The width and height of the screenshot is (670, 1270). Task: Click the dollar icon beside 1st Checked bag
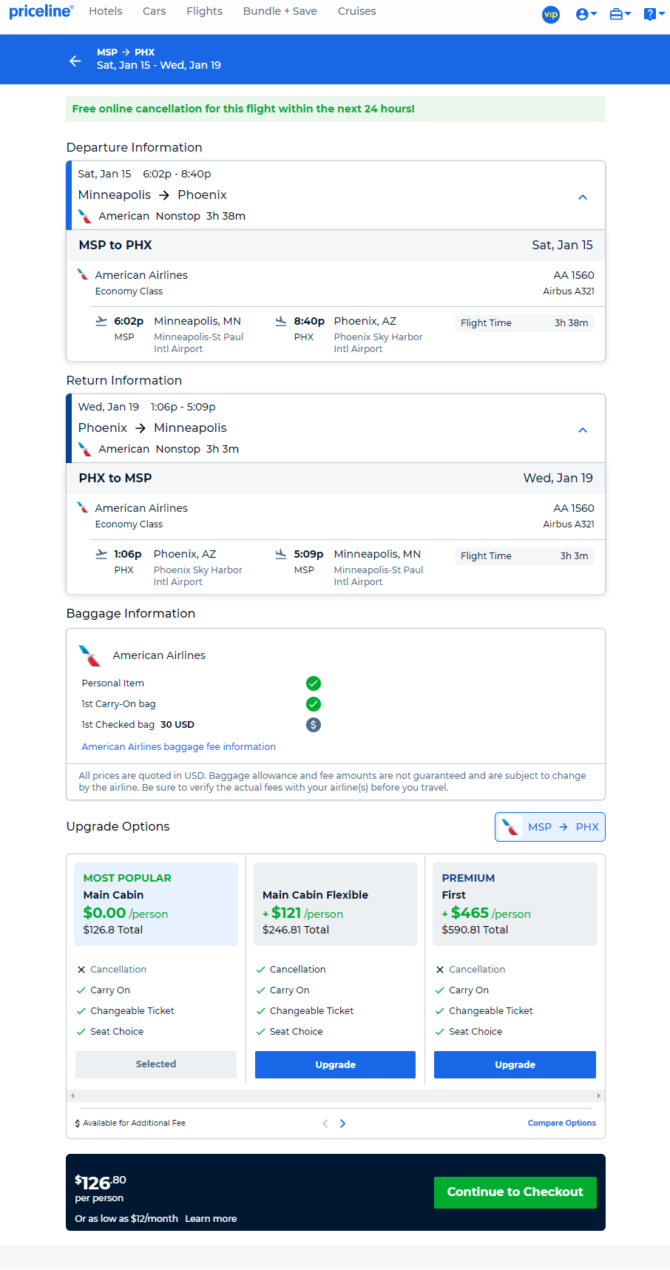pyautogui.click(x=313, y=725)
